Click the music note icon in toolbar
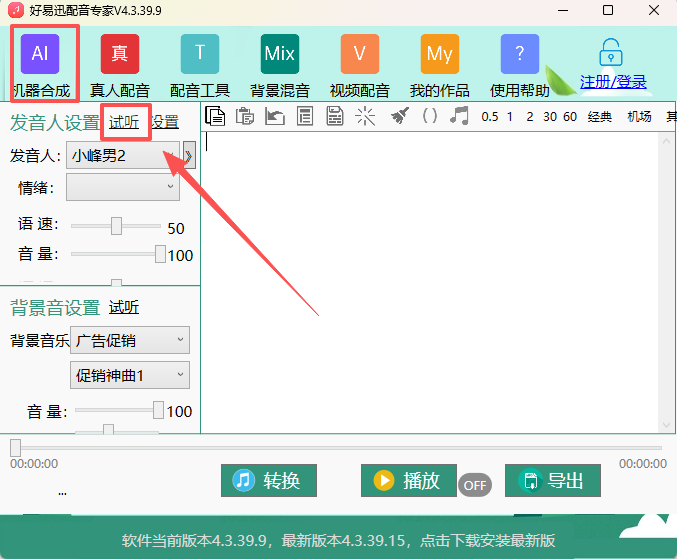The width and height of the screenshot is (677, 559). click(459, 116)
